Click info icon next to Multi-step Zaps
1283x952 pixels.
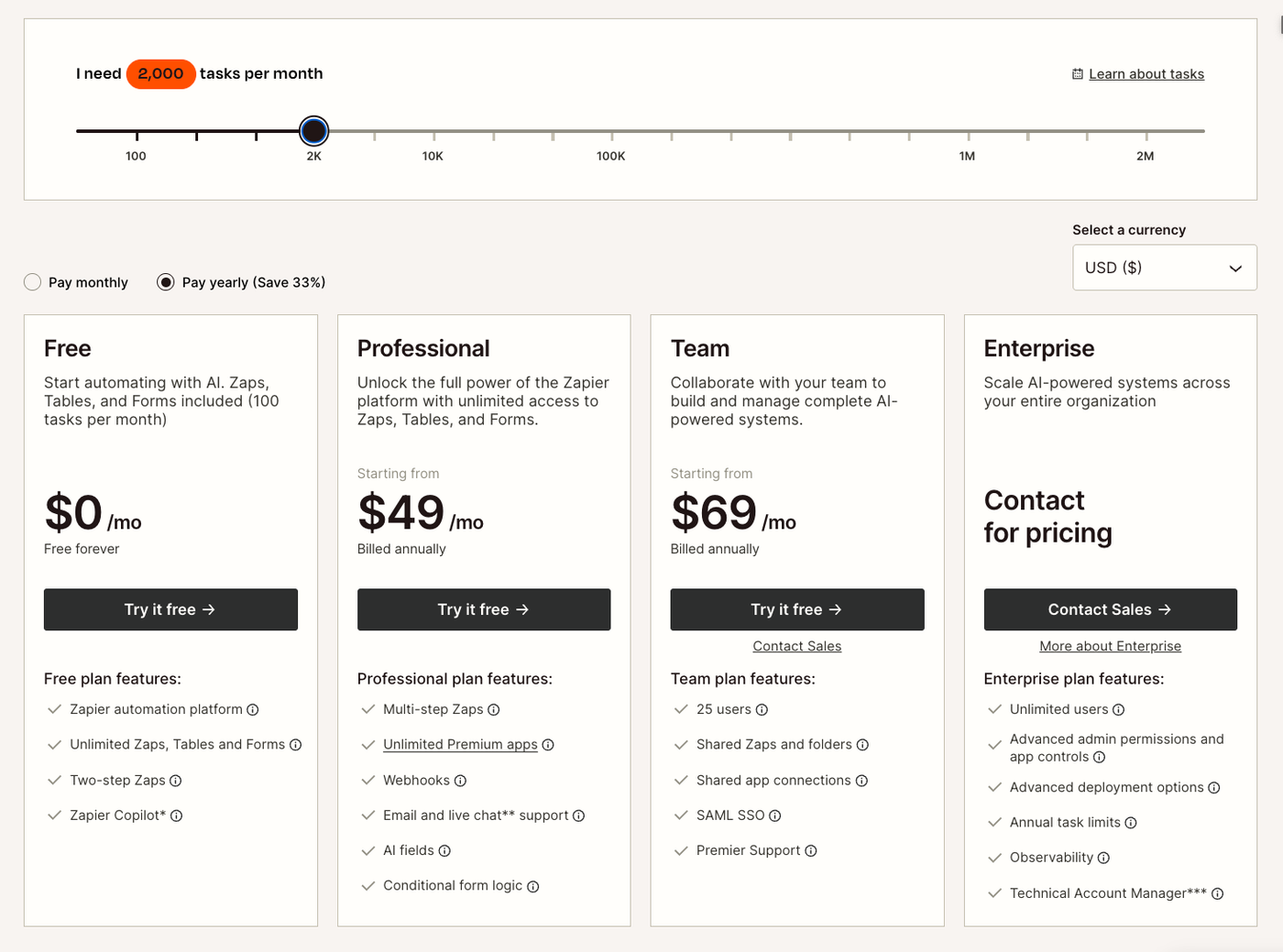click(494, 710)
